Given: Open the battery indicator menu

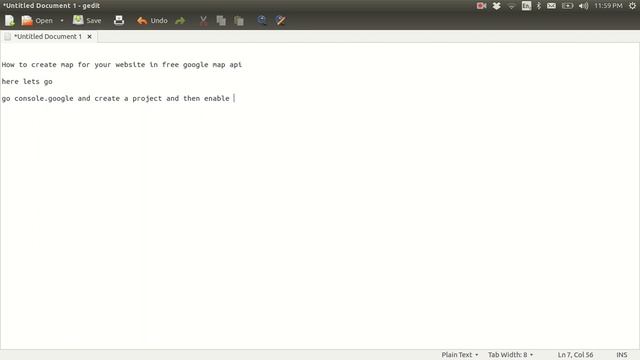Looking at the screenshot, I should 567,6.
